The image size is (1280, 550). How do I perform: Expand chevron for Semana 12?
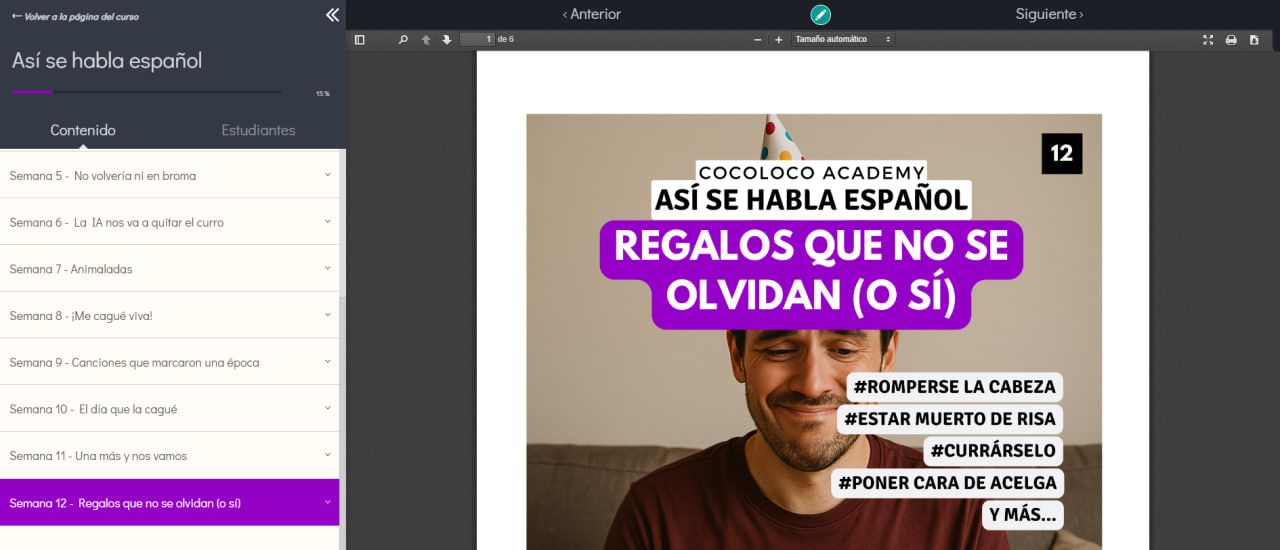point(327,501)
